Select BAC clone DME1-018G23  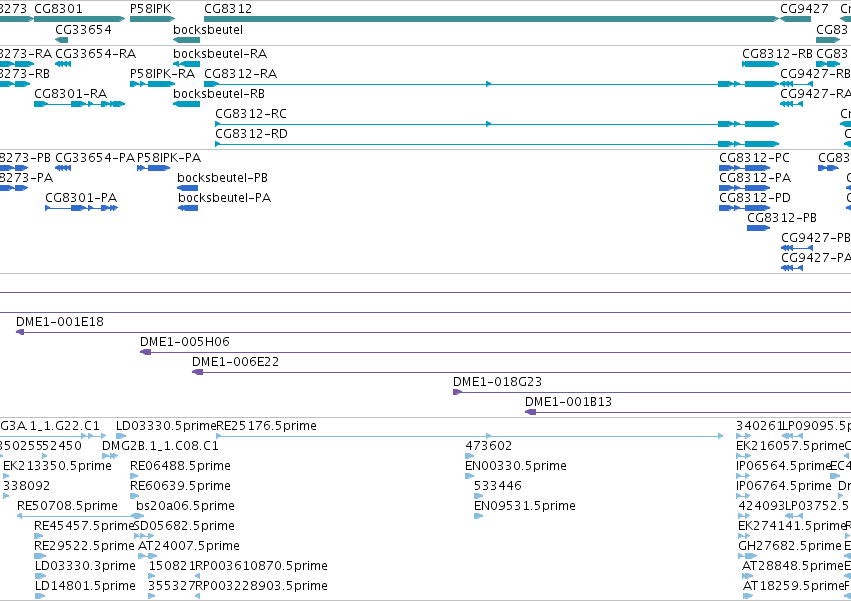click(x=497, y=382)
